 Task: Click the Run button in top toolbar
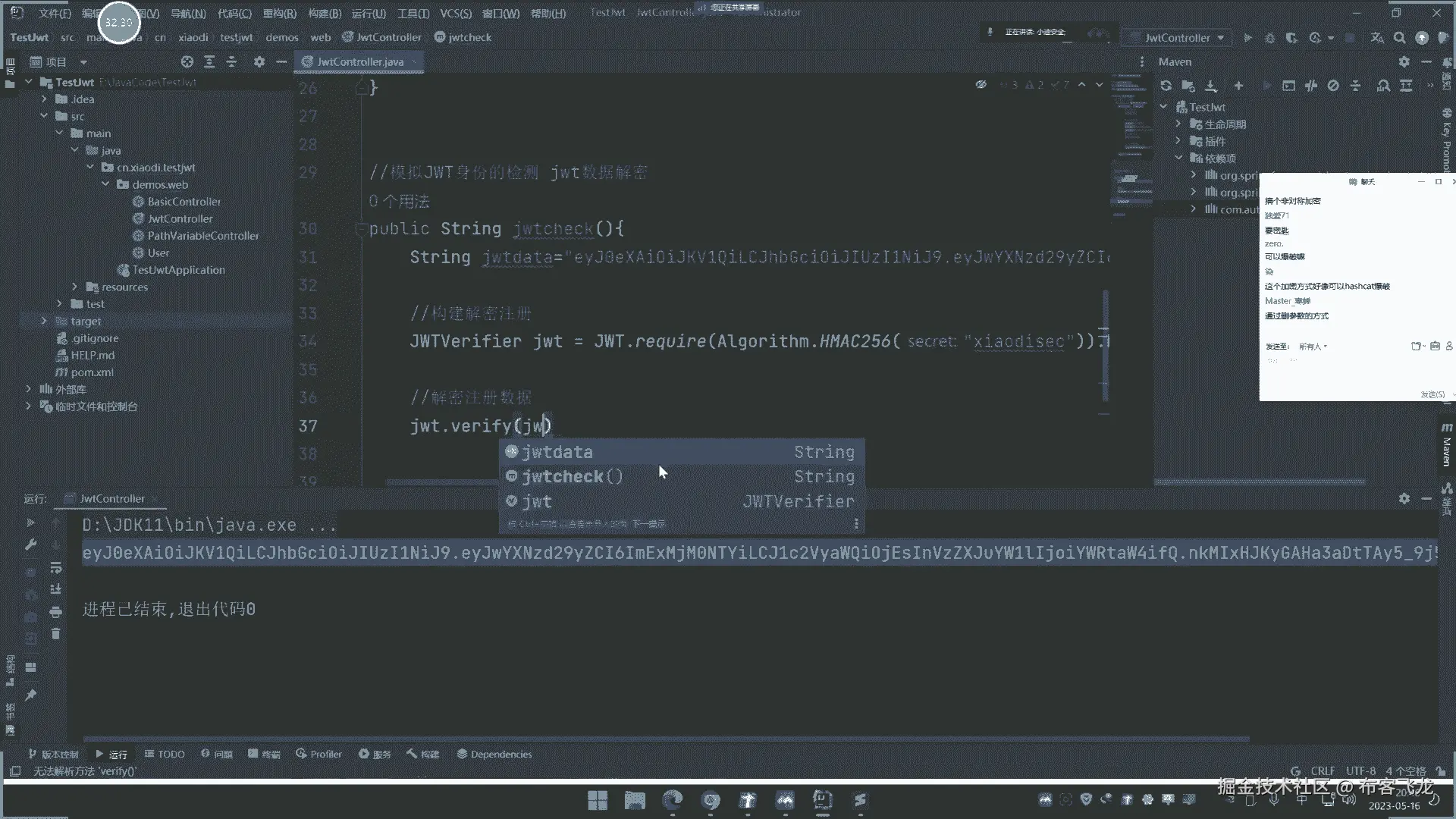(1247, 38)
